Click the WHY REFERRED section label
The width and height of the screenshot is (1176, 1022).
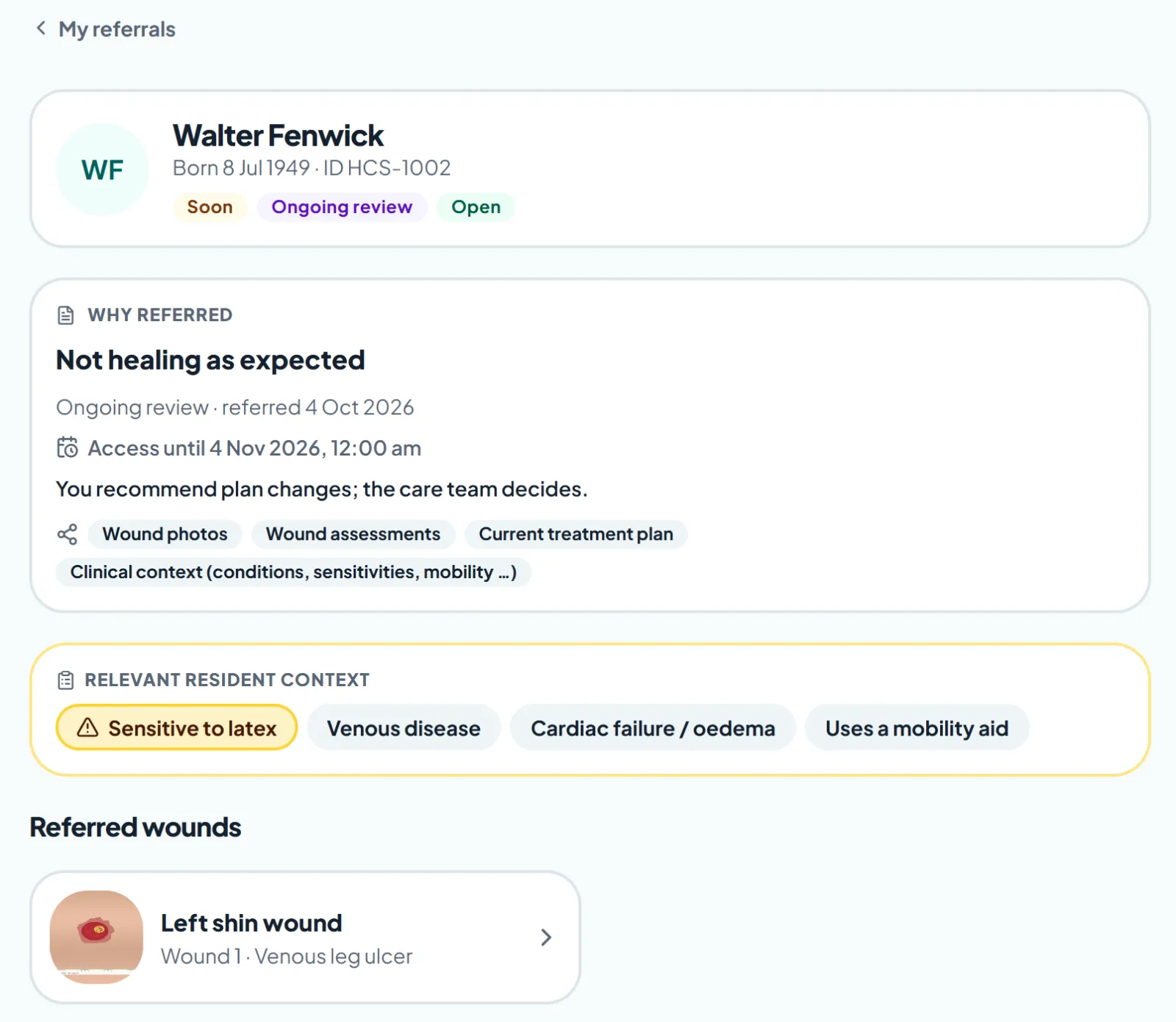[x=160, y=315]
